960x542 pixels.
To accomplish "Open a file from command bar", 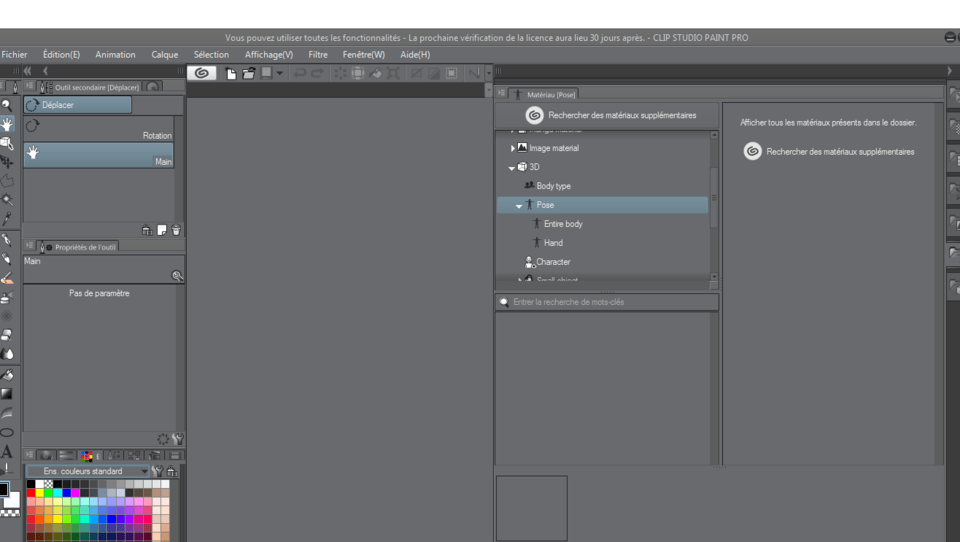I will tap(249, 73).
